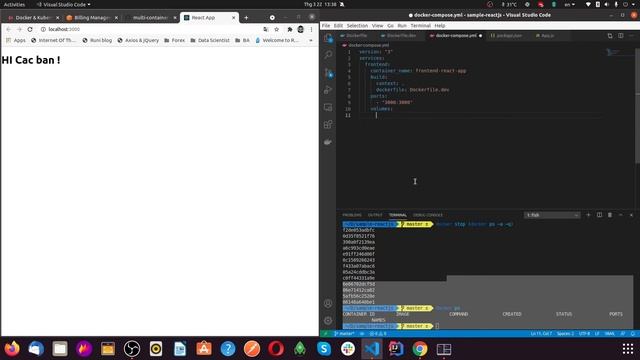Open the Runi blog bookmark

(97, 40)
